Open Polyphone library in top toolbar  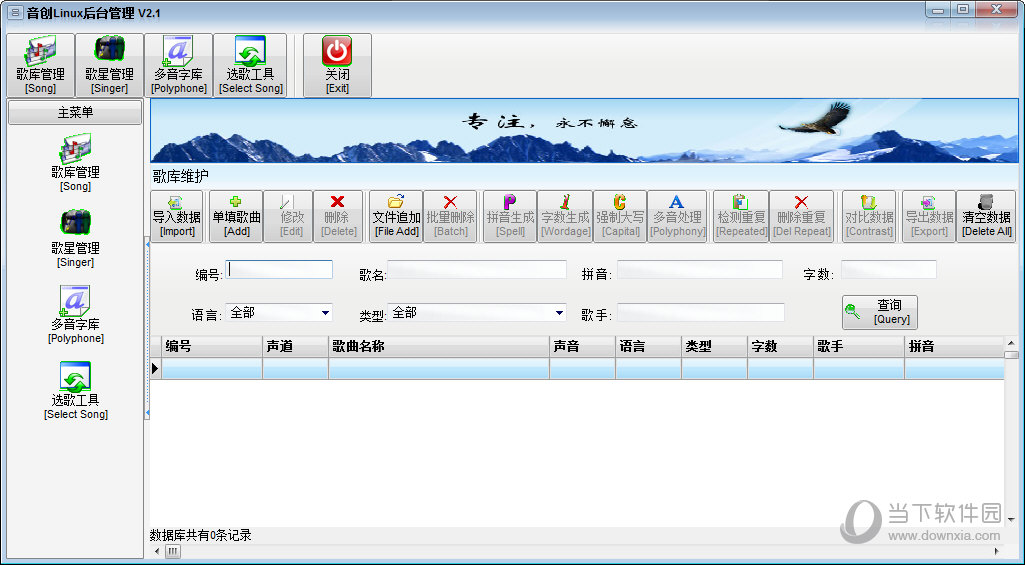pos(178,65)
